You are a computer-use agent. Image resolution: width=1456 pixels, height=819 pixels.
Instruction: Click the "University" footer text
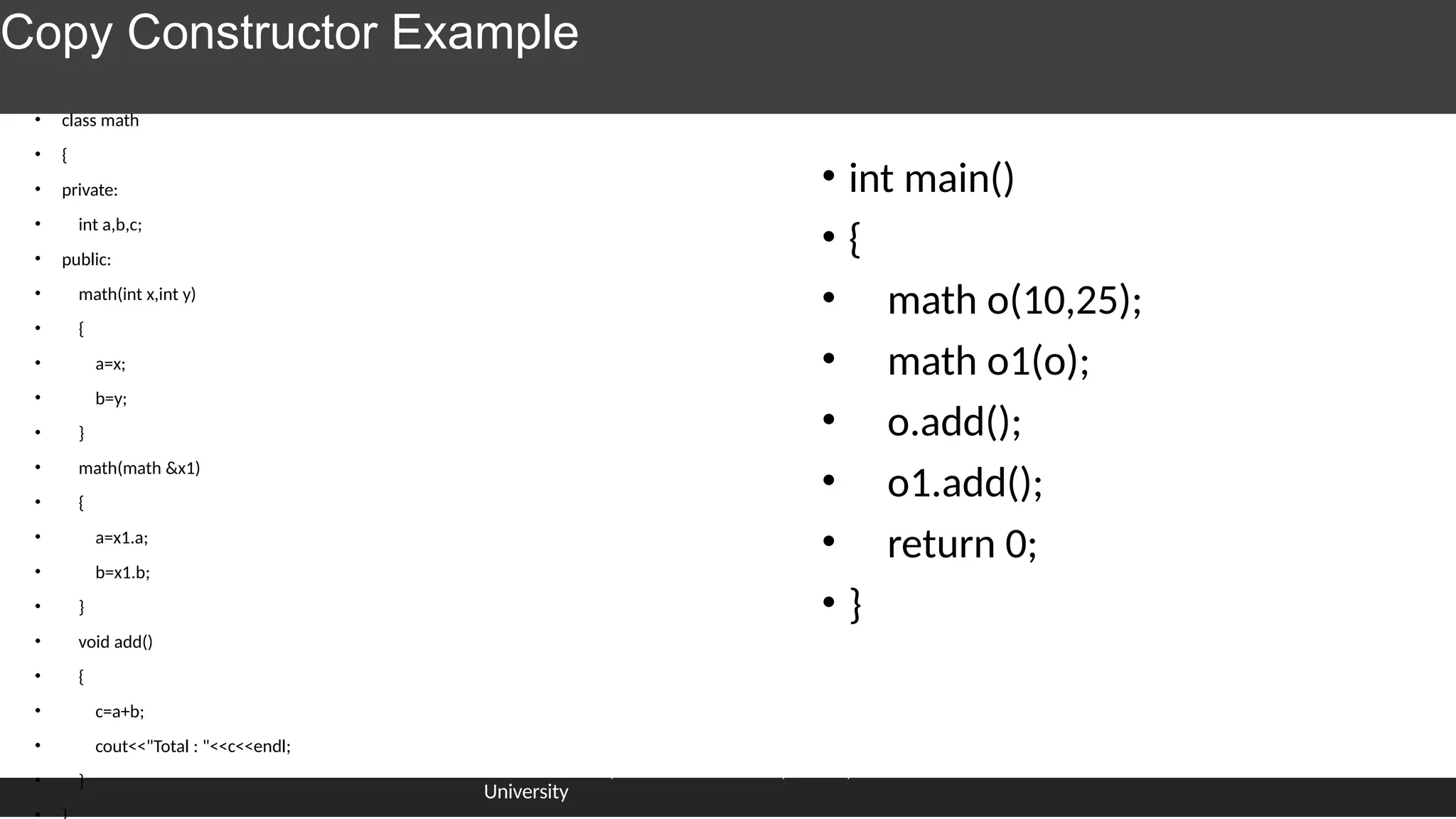pyautogui.click(x=526, y=792)
